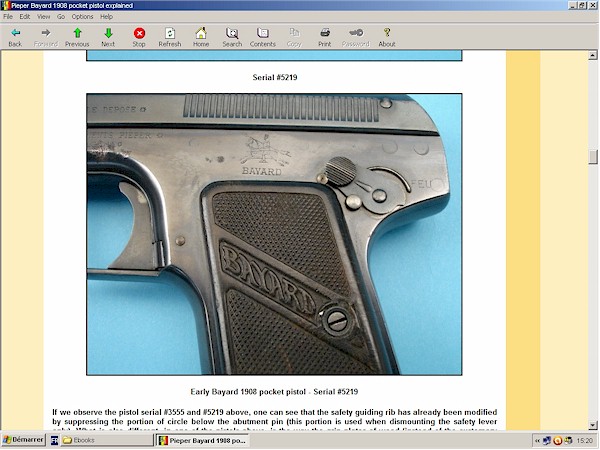Click the vertical scrollbar down arrow
Screen dimensions: 600x450
coord(593,425)
